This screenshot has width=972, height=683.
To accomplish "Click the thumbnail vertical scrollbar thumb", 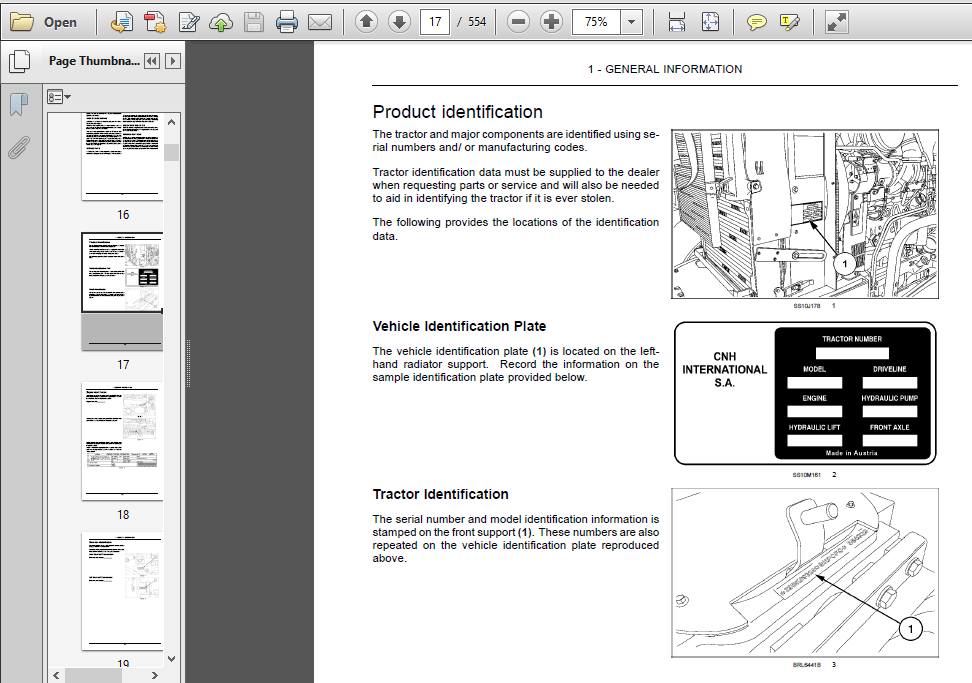I will 172,152.
